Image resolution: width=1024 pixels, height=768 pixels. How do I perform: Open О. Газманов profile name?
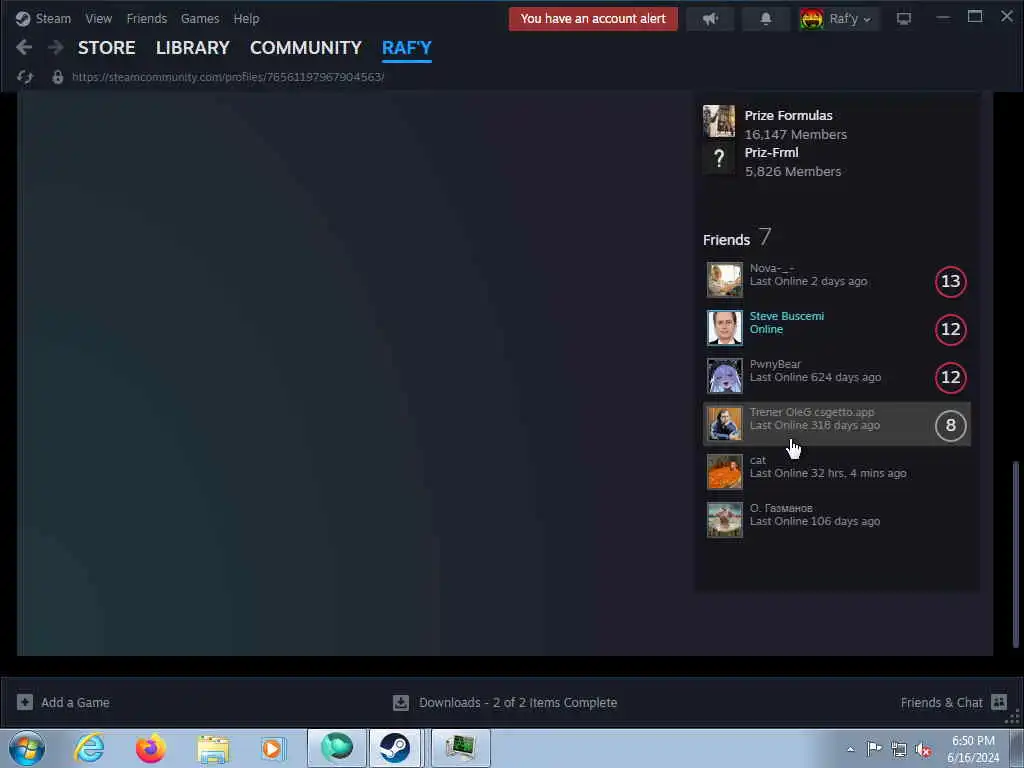780,508
